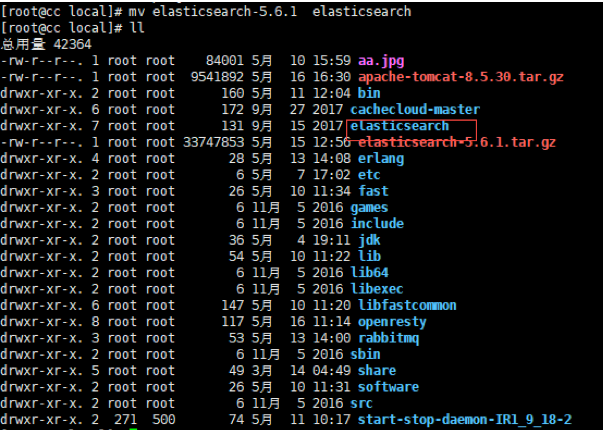Select size 147 in libfastcommon row
The width and height of the screenshot is (603, 430).
(x=233, y=305)
